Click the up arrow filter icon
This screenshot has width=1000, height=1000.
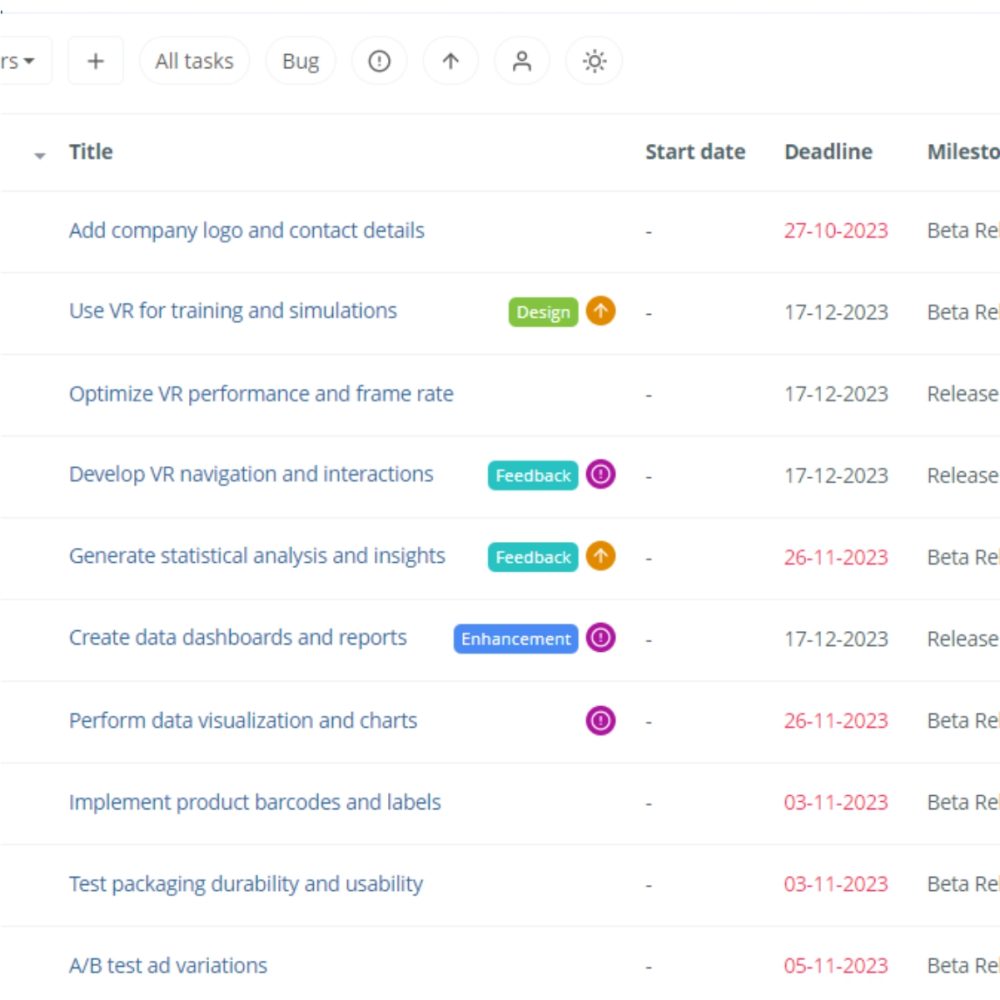(x=451, y=61)
